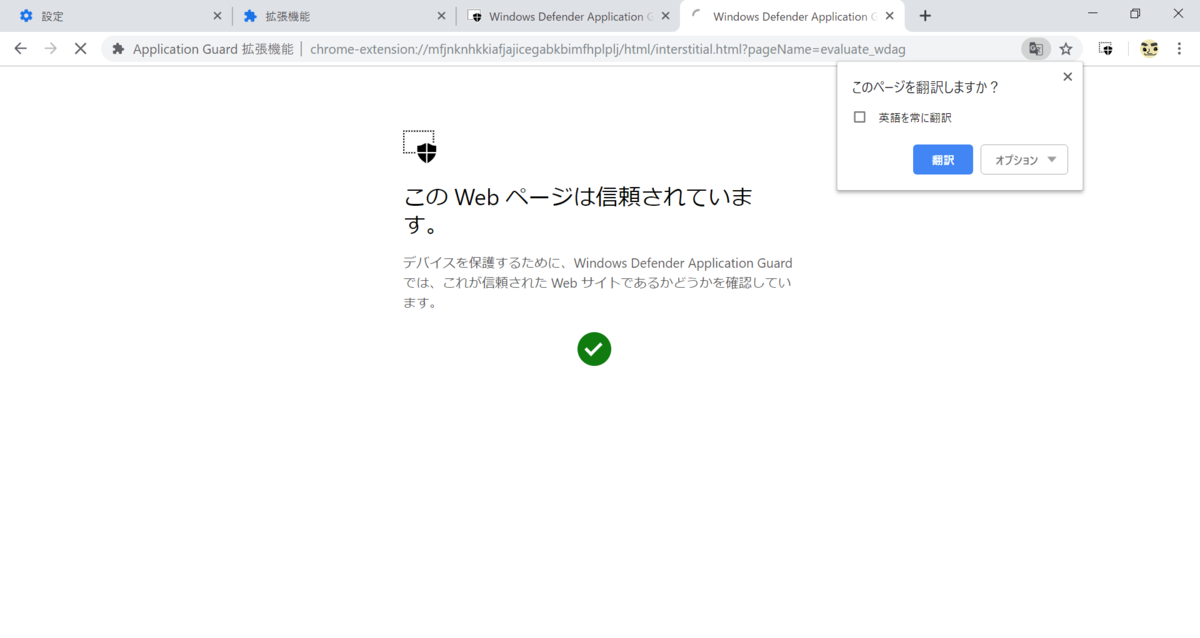
Task: Click the text このページを翻訳しますか？
Action: tap(925, 87)
